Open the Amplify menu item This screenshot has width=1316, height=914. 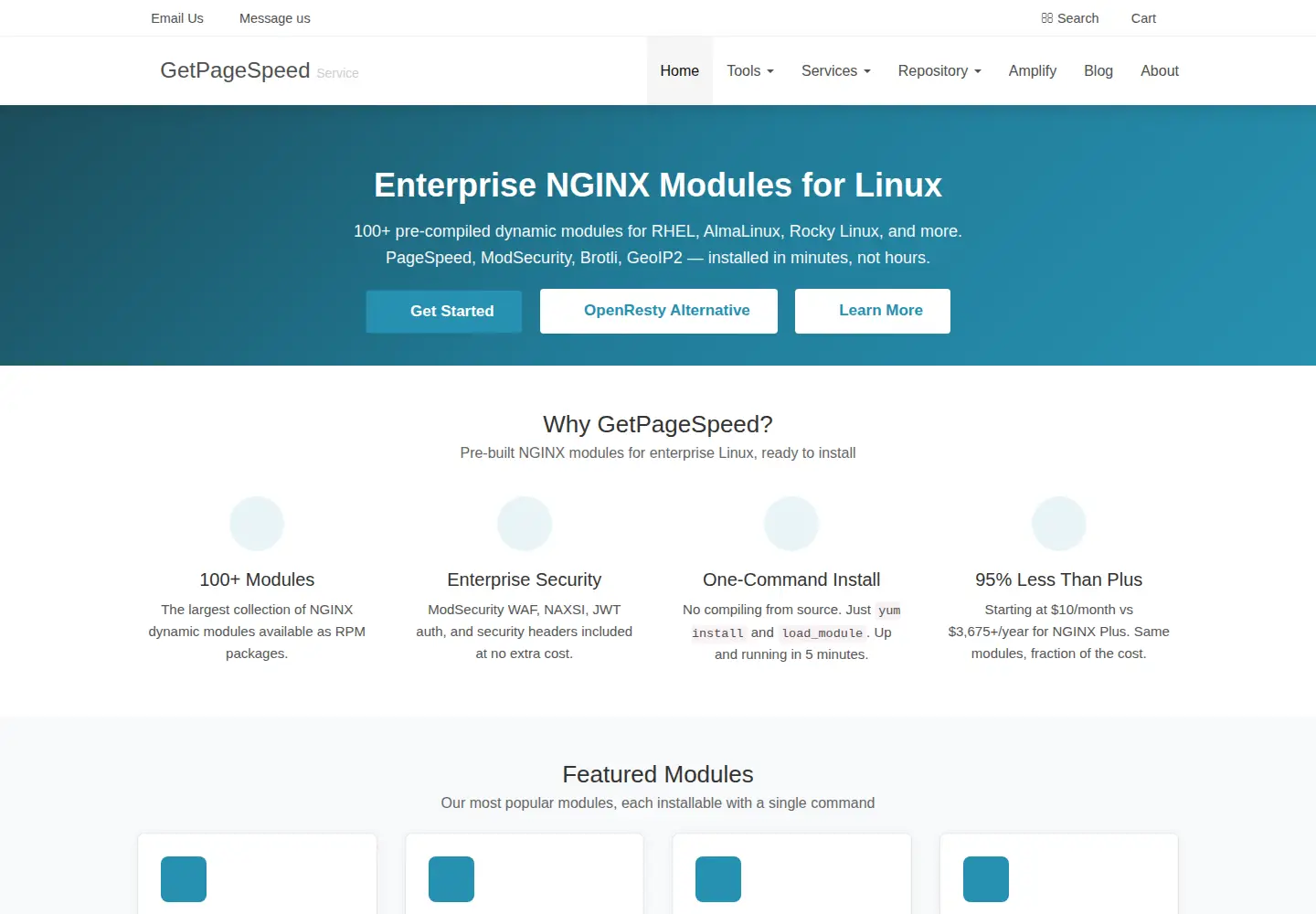(x=1033, y=70)
